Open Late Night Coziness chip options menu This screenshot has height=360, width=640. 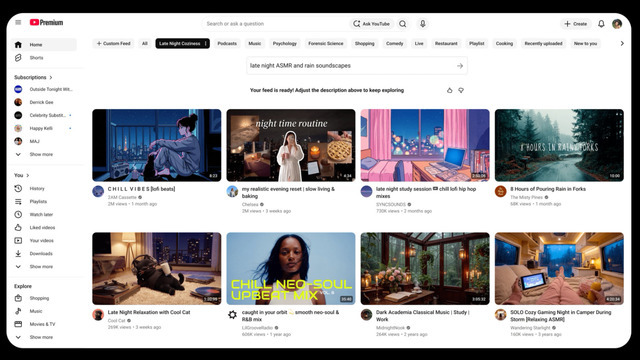(205, 43)
